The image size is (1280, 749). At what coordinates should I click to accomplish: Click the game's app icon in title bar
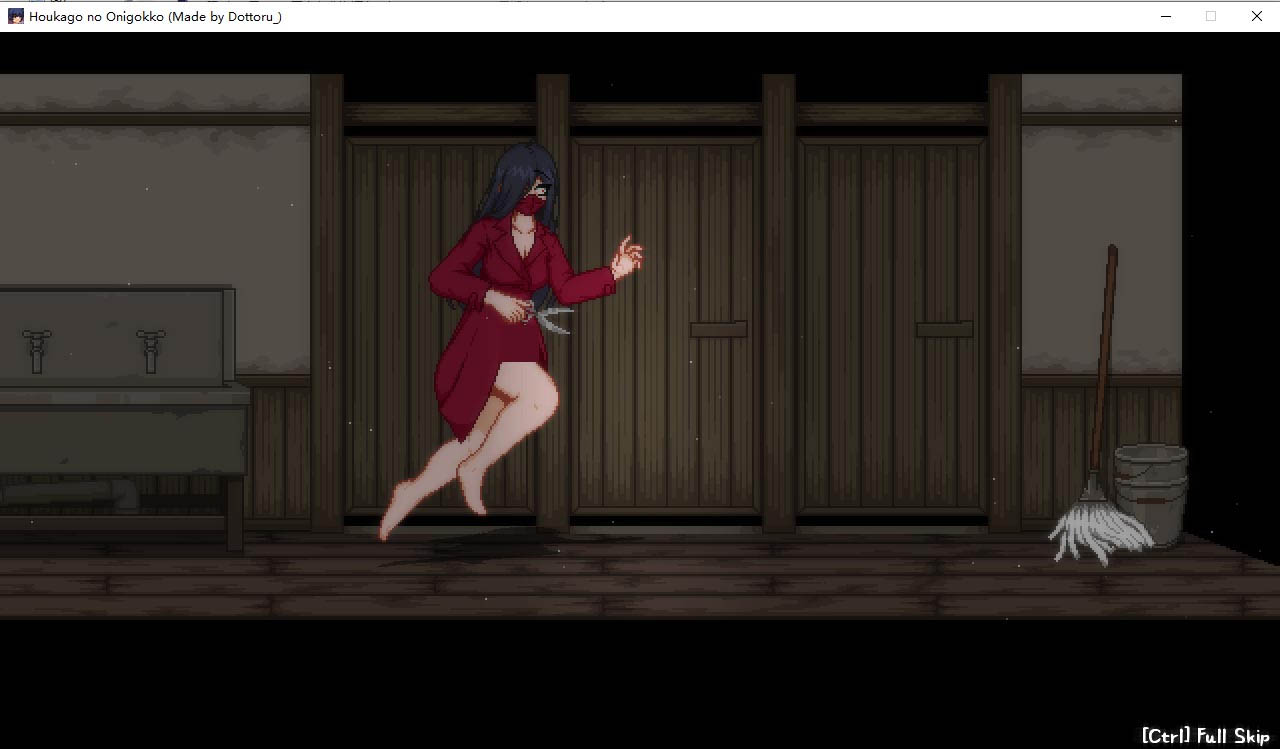15,16
